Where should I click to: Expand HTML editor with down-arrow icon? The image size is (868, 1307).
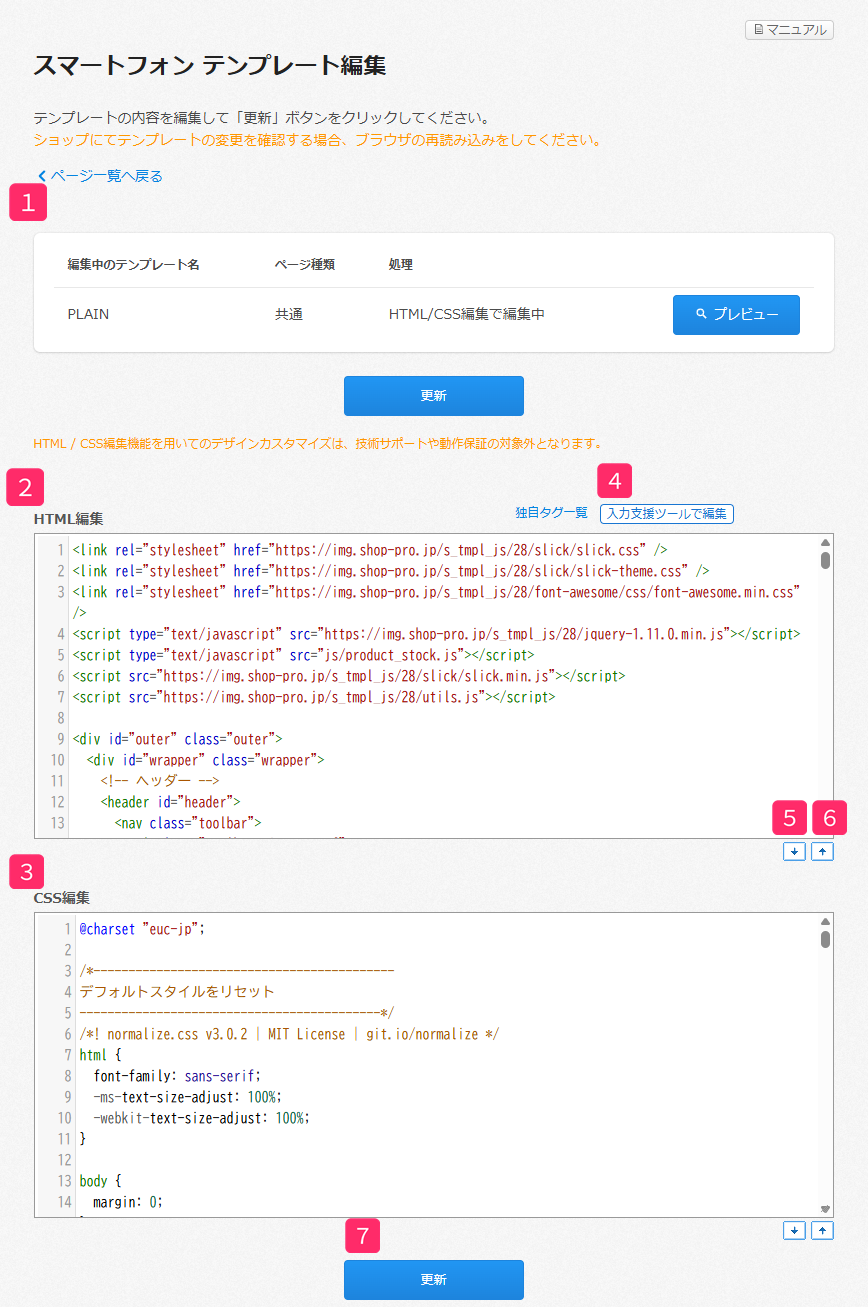coord(794,852)
